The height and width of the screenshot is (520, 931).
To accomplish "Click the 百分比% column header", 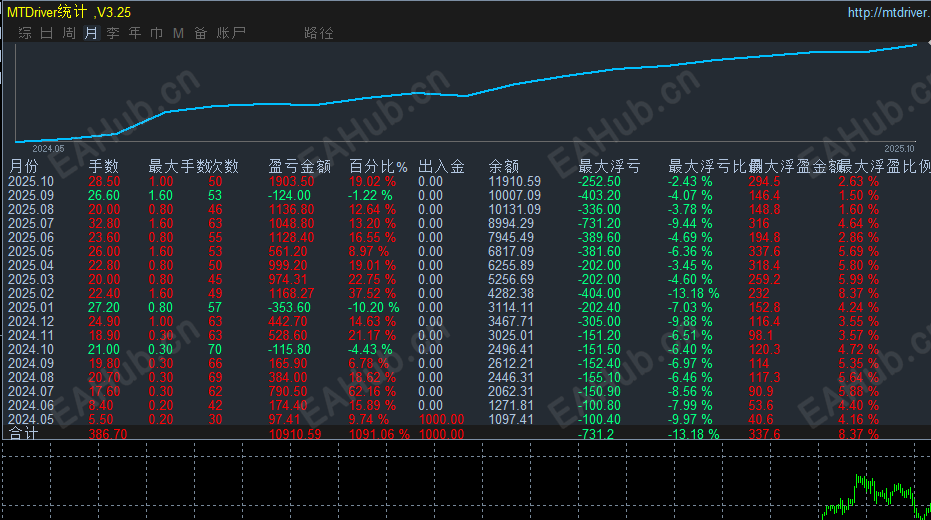I will [x=378, y=166].
